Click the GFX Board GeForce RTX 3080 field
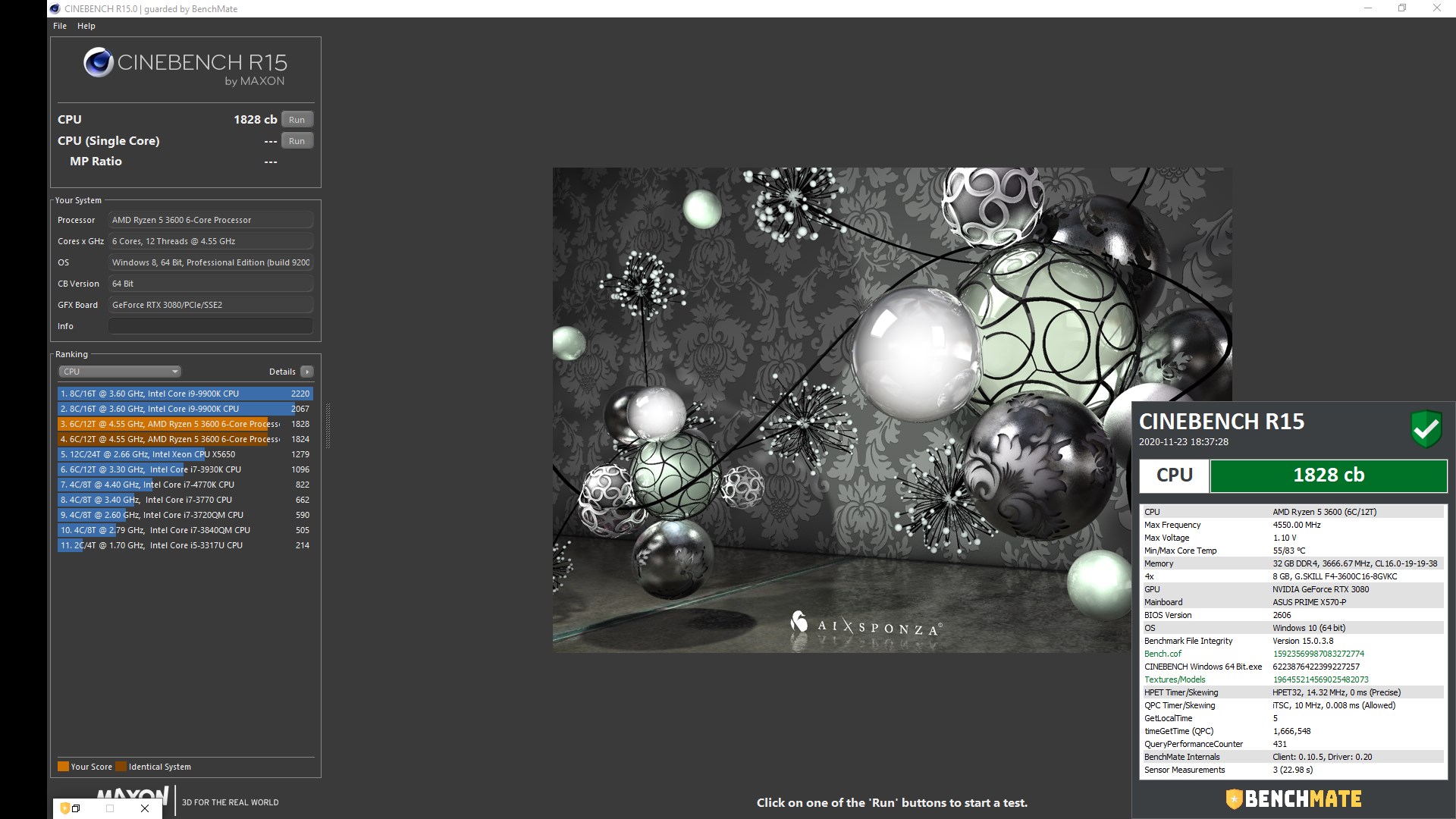The image size is (1456, 819). pyautogui.click(x=210, y=305)
